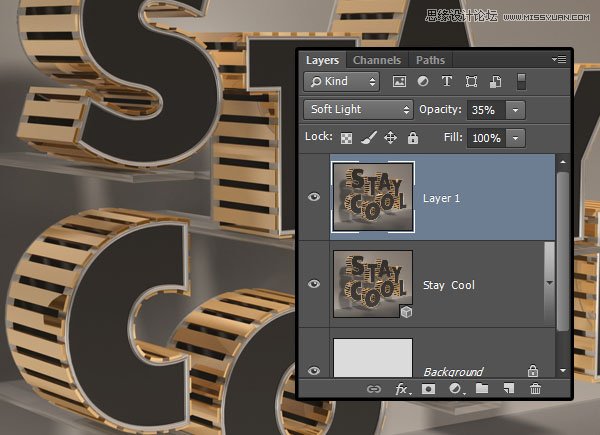Open Fill slider dropdown arrow
This screenshot has height=435, width=600.
[515, 138]
